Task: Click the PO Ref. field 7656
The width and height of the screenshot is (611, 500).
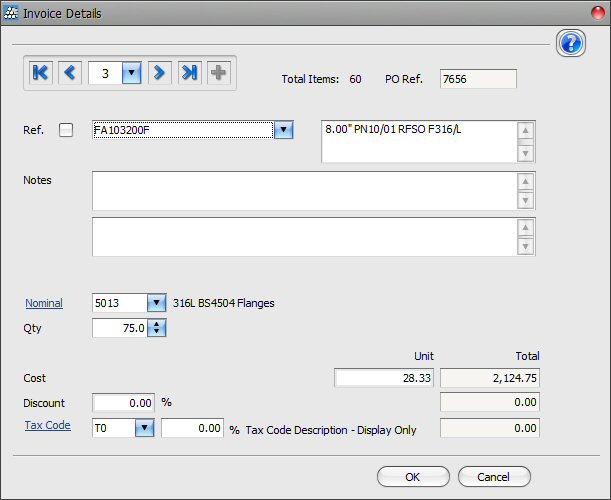Action: (x=478, y=79)
